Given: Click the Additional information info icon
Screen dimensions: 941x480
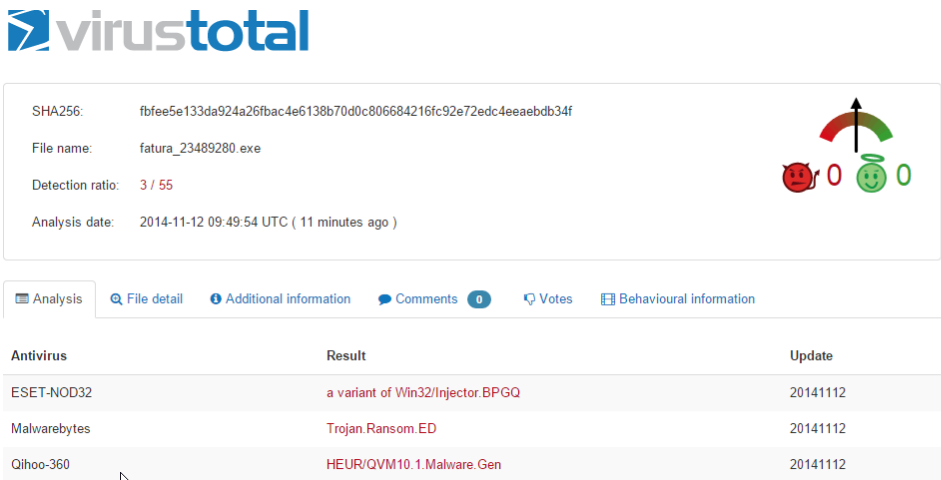Looking at the screenshot, I should click(x=215, y=299).
